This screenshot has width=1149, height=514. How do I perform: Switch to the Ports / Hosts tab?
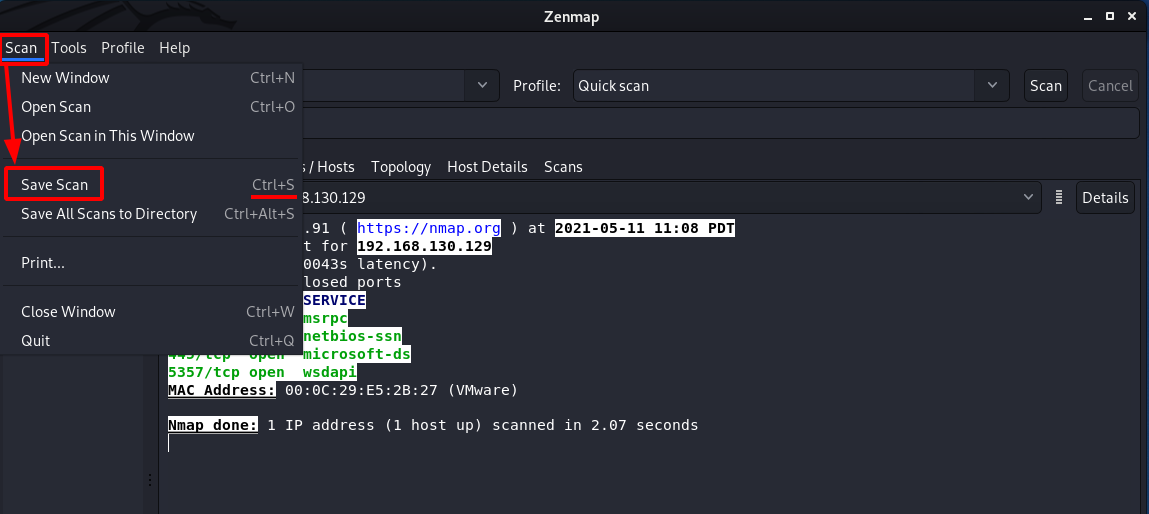click(x=329, y=167)
